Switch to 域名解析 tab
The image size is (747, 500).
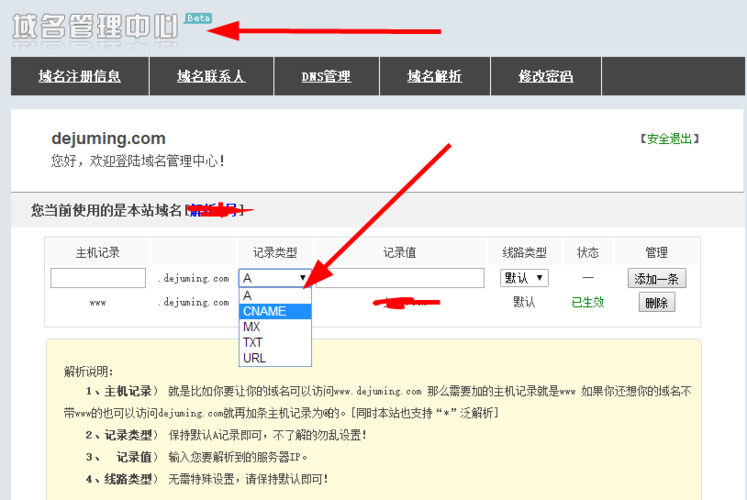click(x=434, y=76)
